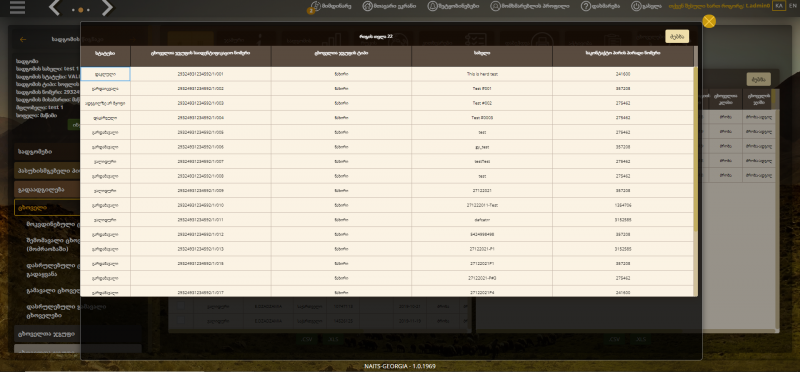The width and height of the screenshot is (800, 372).
Task: Select group ID ending /1/017
Action: 201,292
